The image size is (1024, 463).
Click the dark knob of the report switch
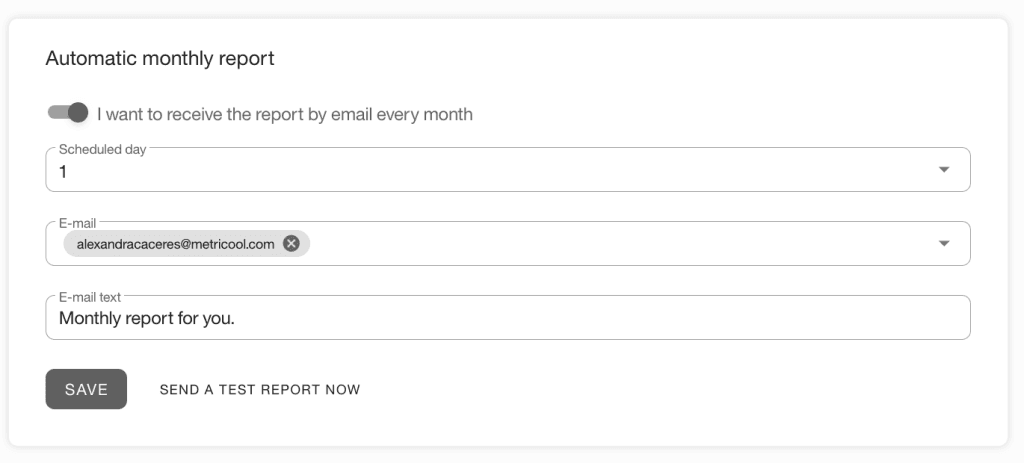coord(78,113)
